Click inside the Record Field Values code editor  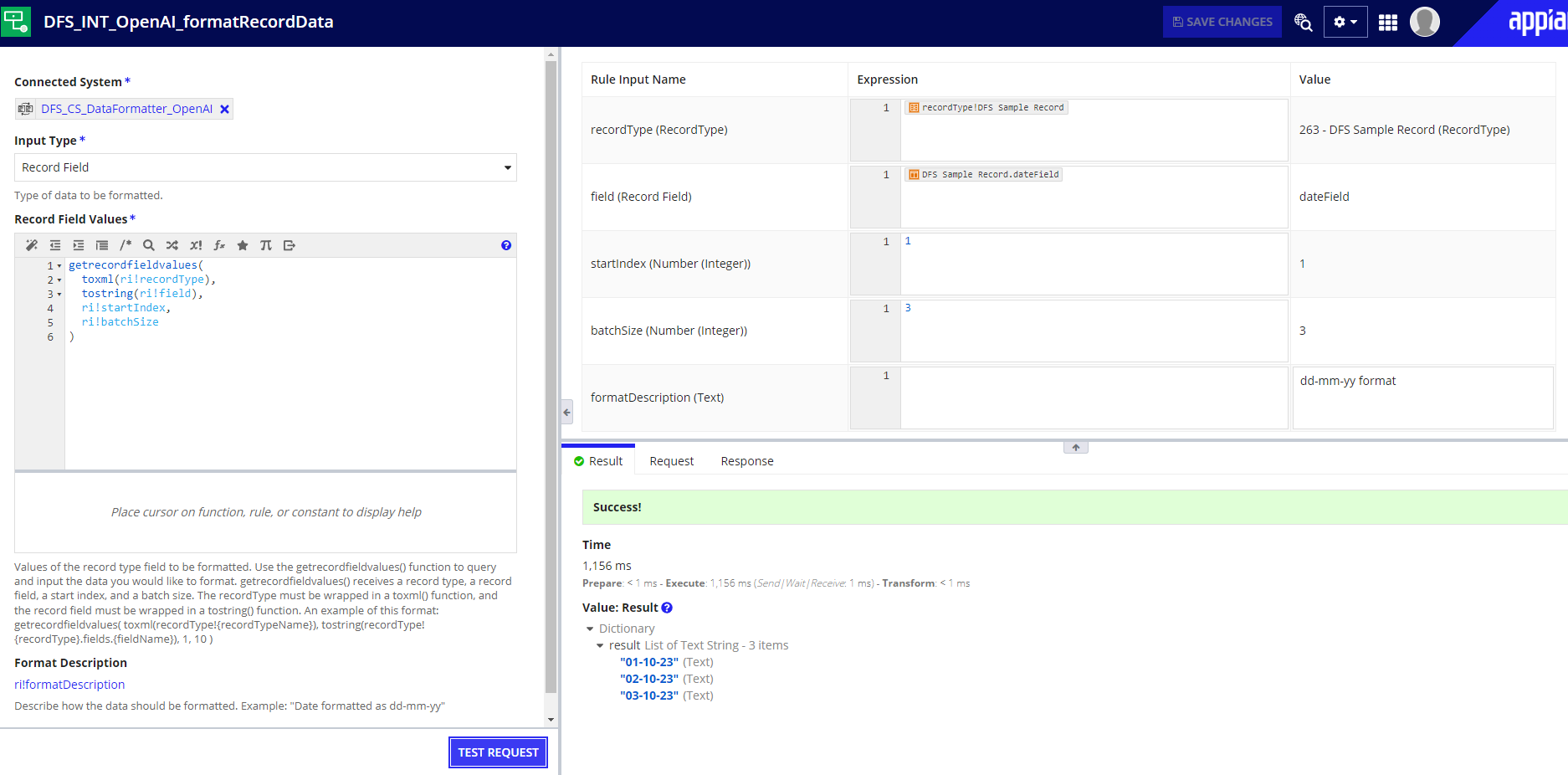coord(290,363)
